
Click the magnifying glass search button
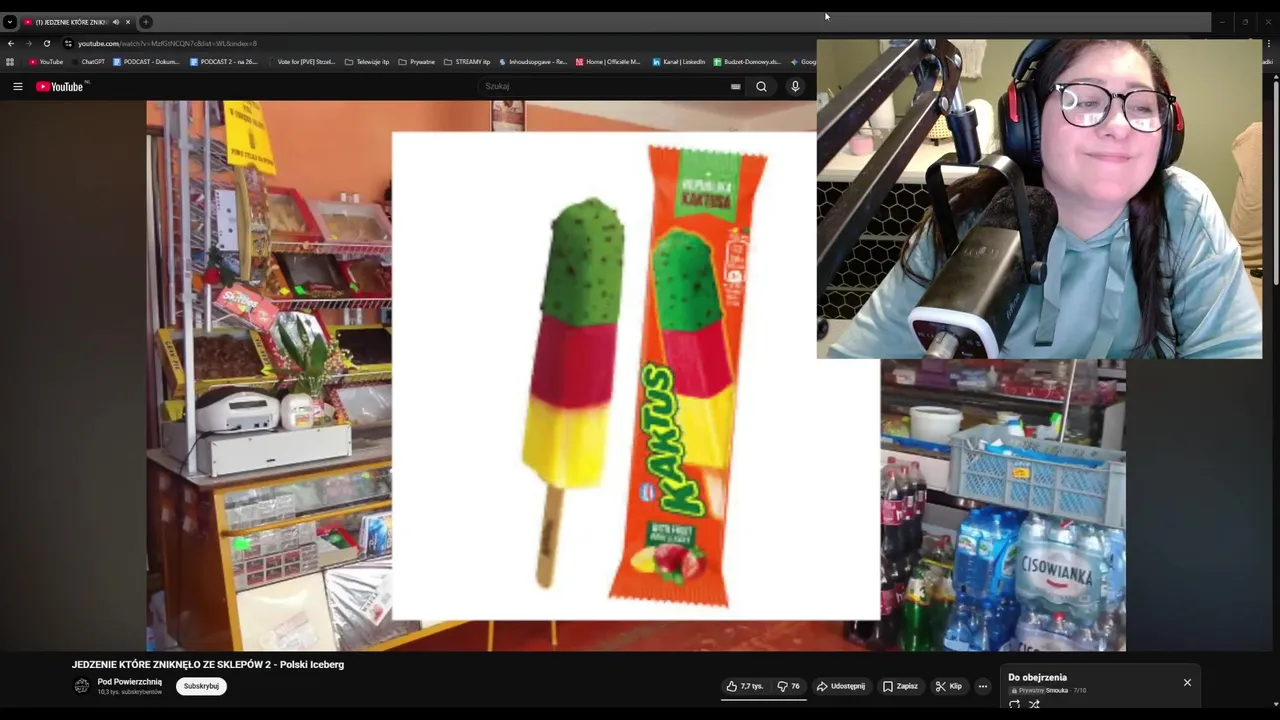[761, 87]
